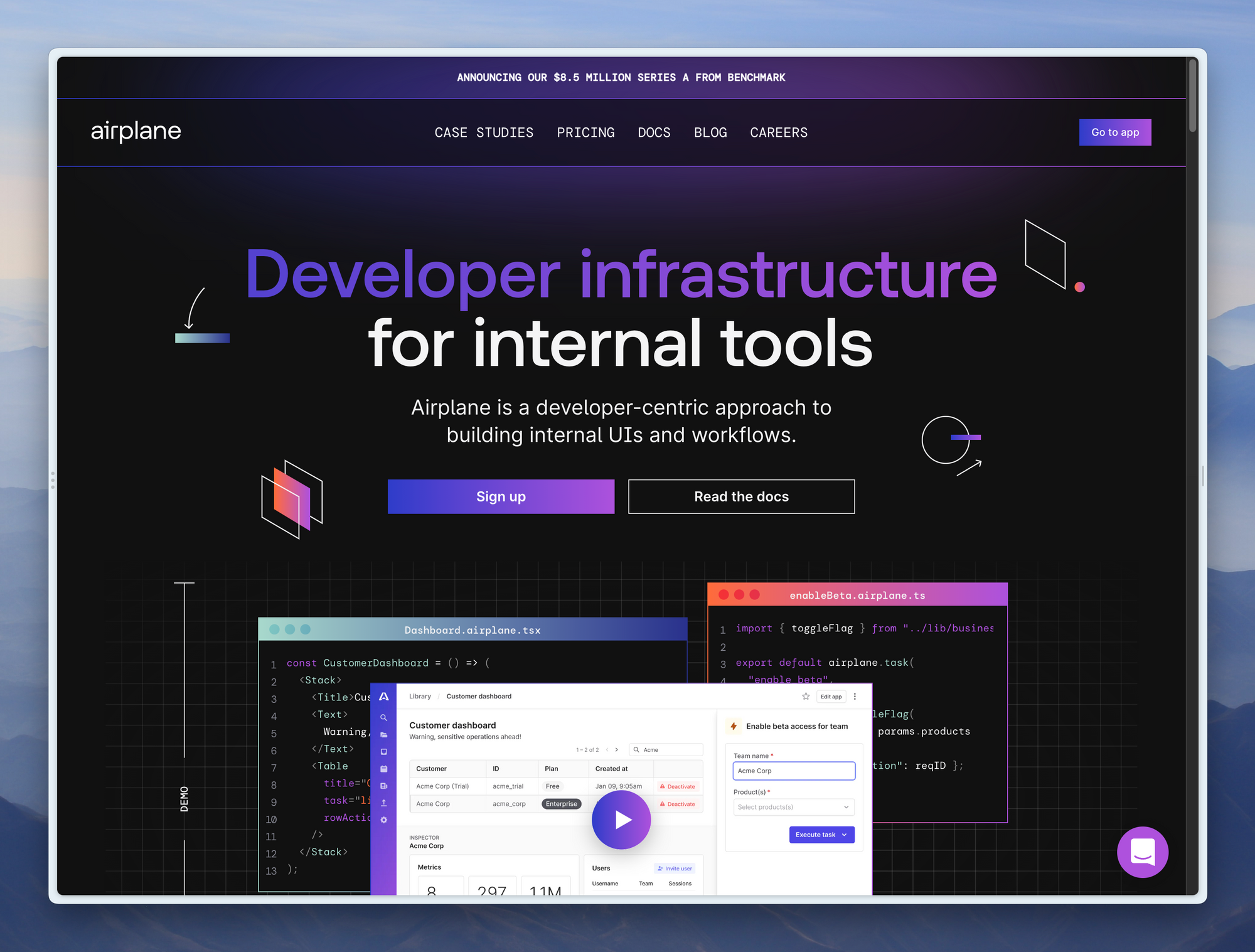
Task: Go to next page of customer table
Action: coord(617,749)
